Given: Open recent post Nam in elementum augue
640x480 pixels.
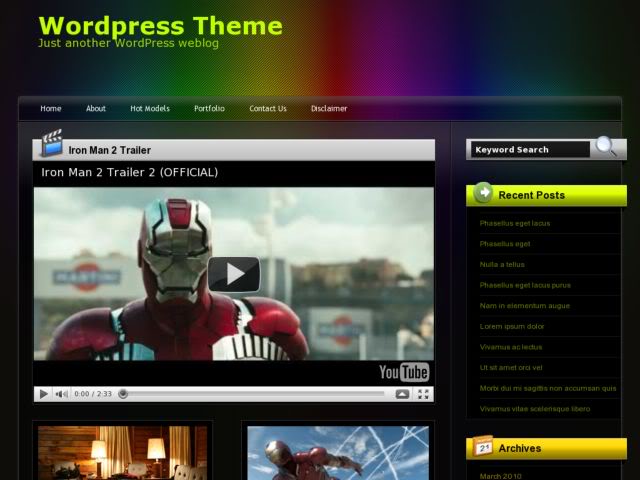Looking at the screenshot, I should point(524,306).
